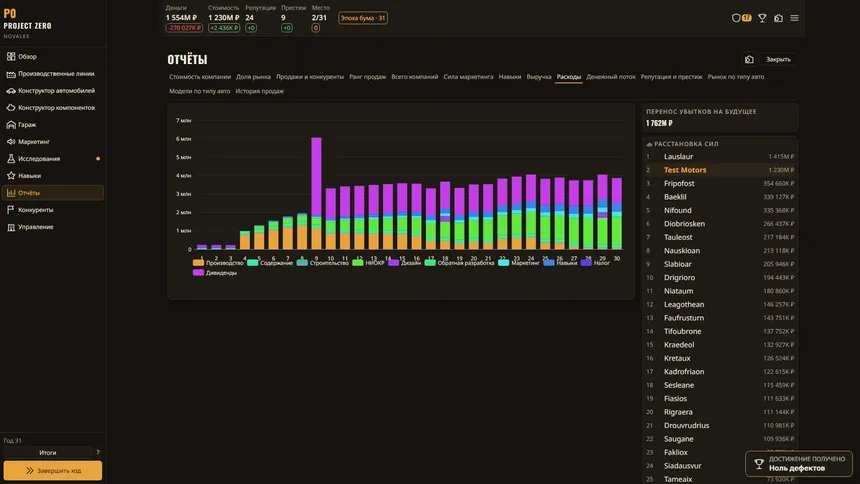Screen dimensions: 860x484
Task: Toggle the НИОКР series in chart legend
Action: (x=369, y=263)
